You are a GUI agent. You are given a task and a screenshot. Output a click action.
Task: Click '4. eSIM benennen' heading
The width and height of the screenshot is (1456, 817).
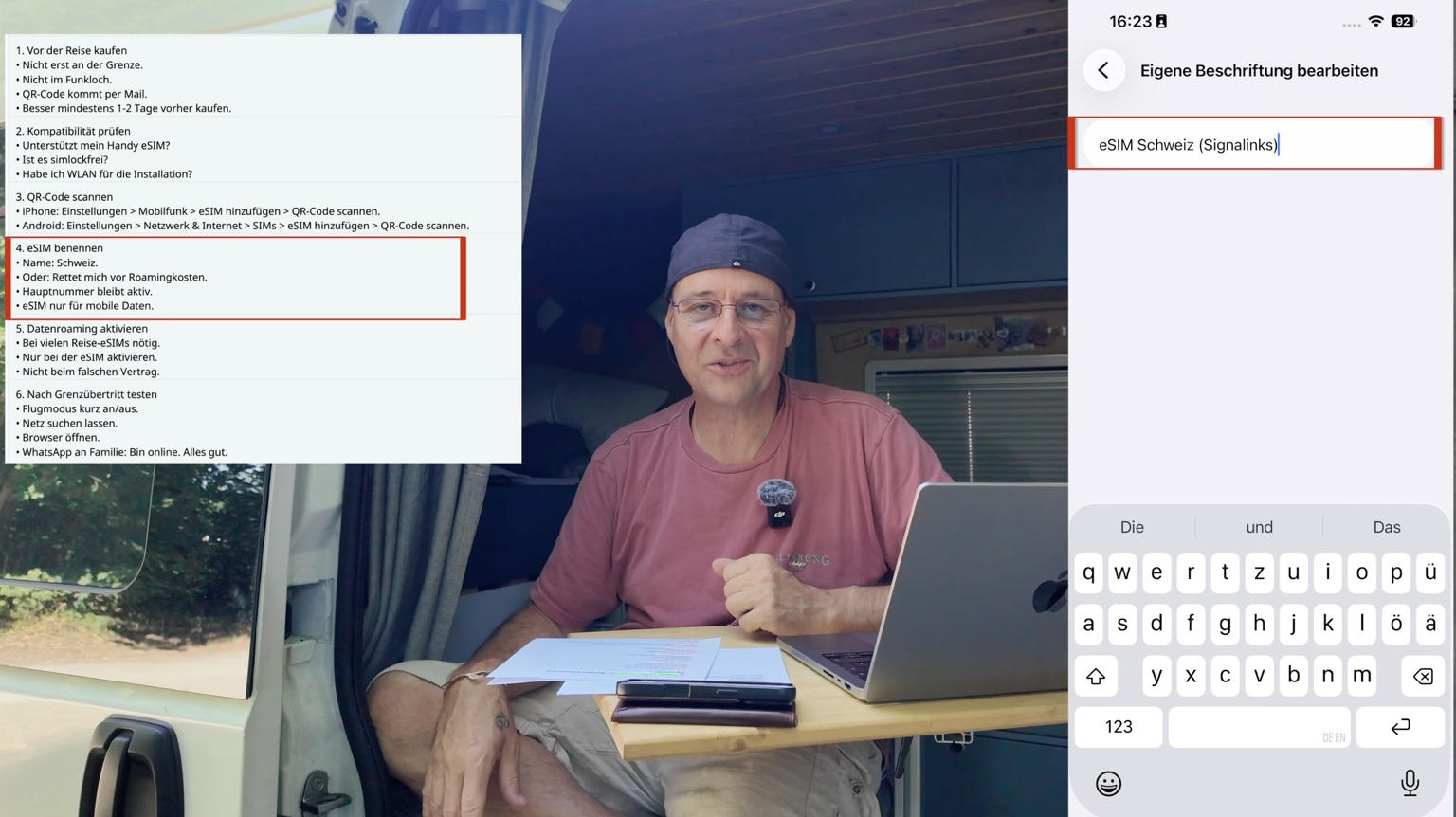[x=60, y=248]
